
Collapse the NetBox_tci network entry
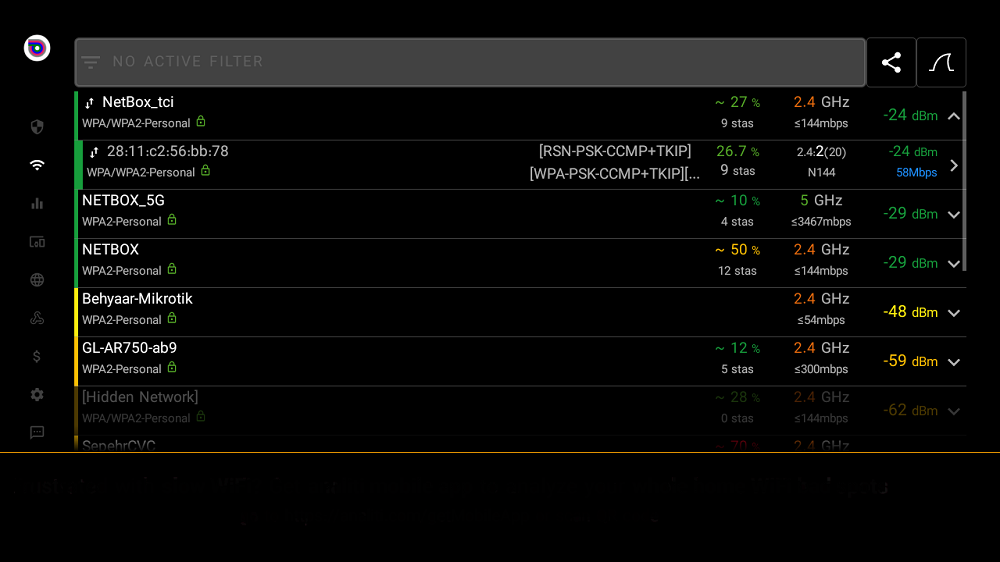click(x=953, y=116)
